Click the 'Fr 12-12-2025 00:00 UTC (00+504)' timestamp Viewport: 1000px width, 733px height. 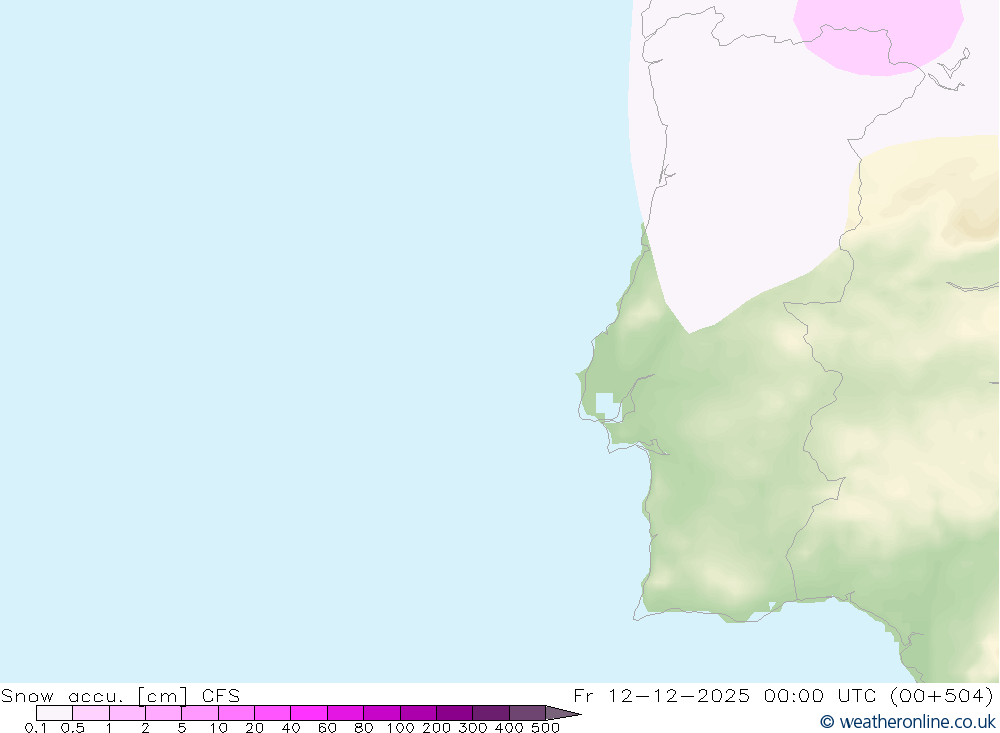[x=783, y=695]
